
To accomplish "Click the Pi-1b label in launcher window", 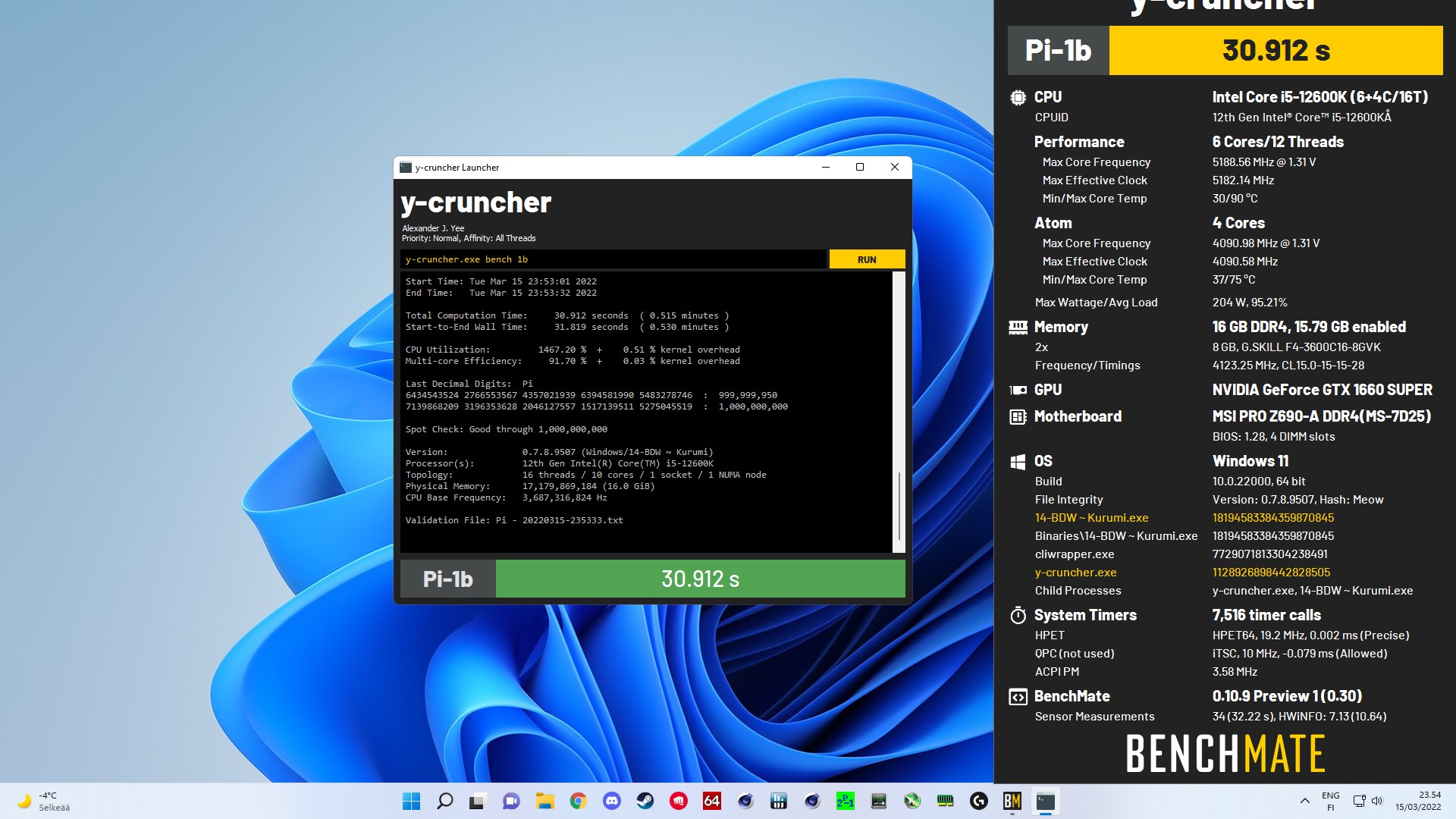I will (447, 579).
